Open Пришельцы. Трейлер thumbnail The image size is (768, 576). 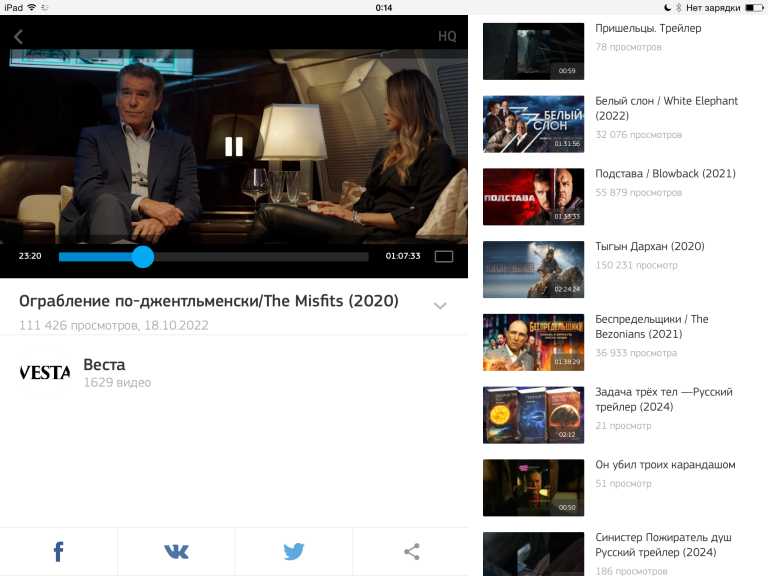pos(533,51)
